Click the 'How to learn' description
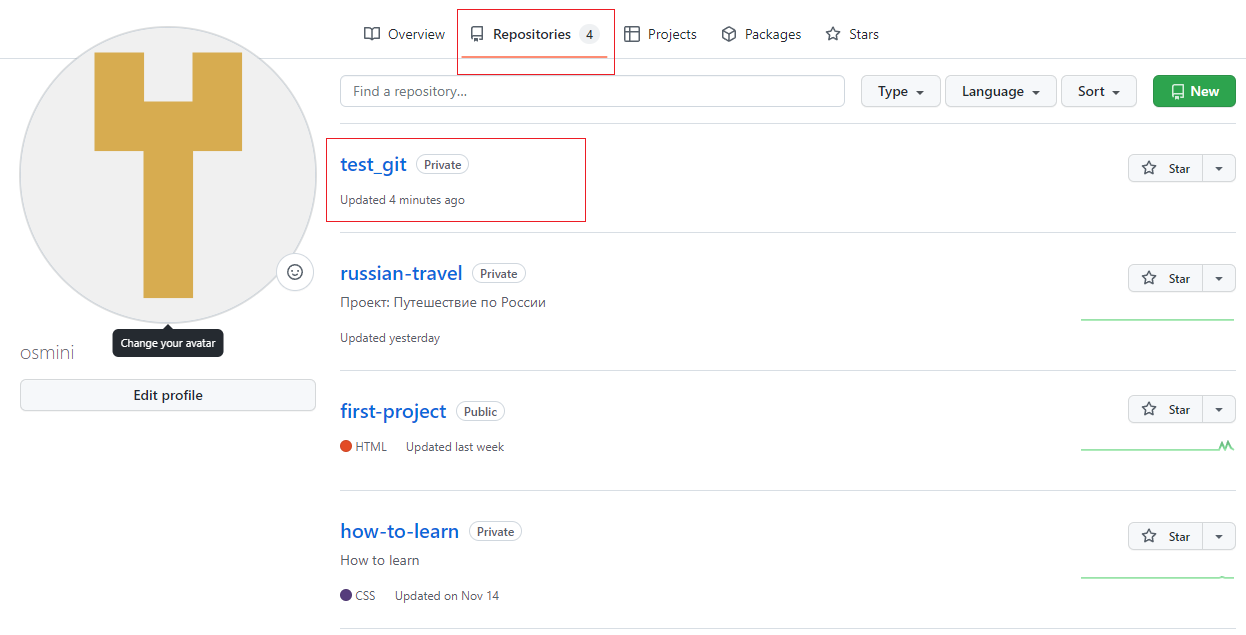Screen dimensions: 1246x635 (x=380, y=560)
